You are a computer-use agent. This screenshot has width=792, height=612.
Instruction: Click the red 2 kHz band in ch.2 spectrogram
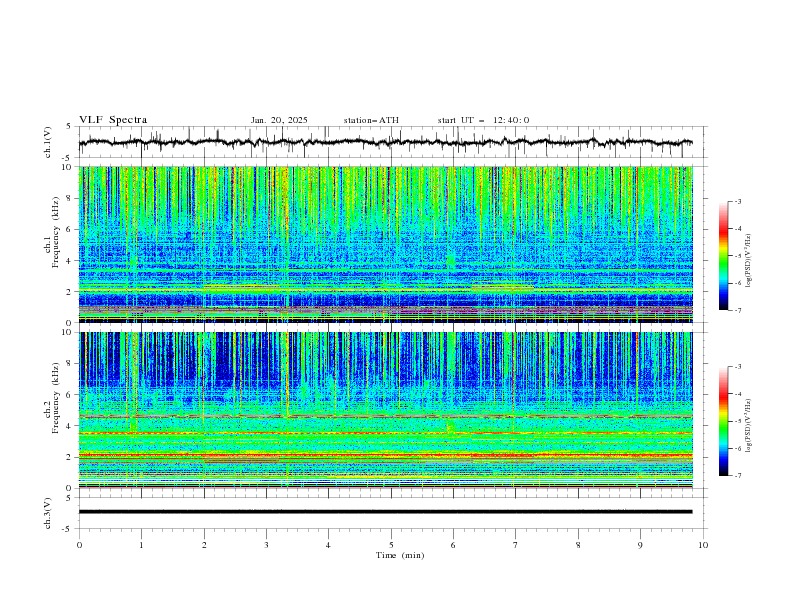coord(385,455)
